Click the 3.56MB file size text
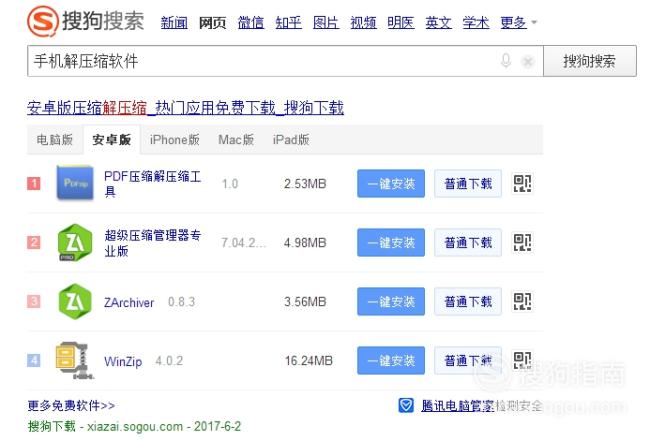This screenshot has height=441, width=650. click(305, 301)
